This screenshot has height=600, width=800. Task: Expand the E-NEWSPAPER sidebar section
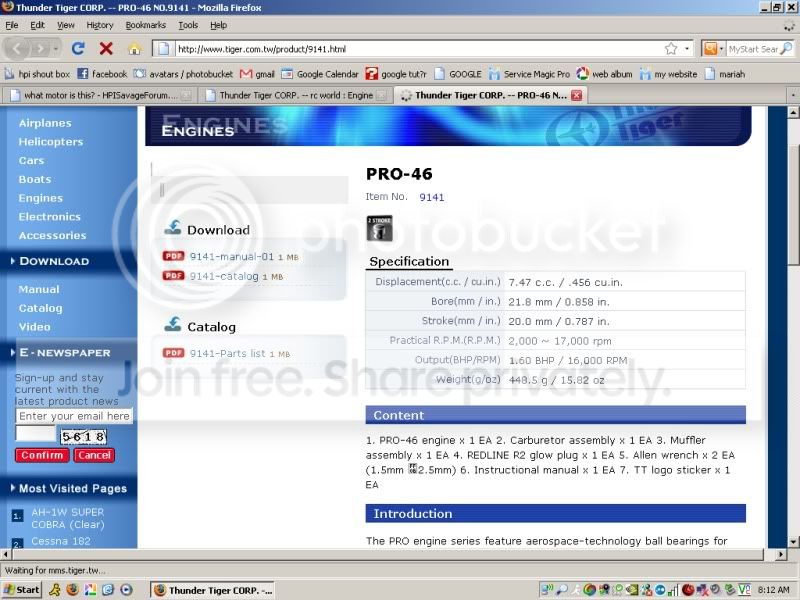point(61,353)
